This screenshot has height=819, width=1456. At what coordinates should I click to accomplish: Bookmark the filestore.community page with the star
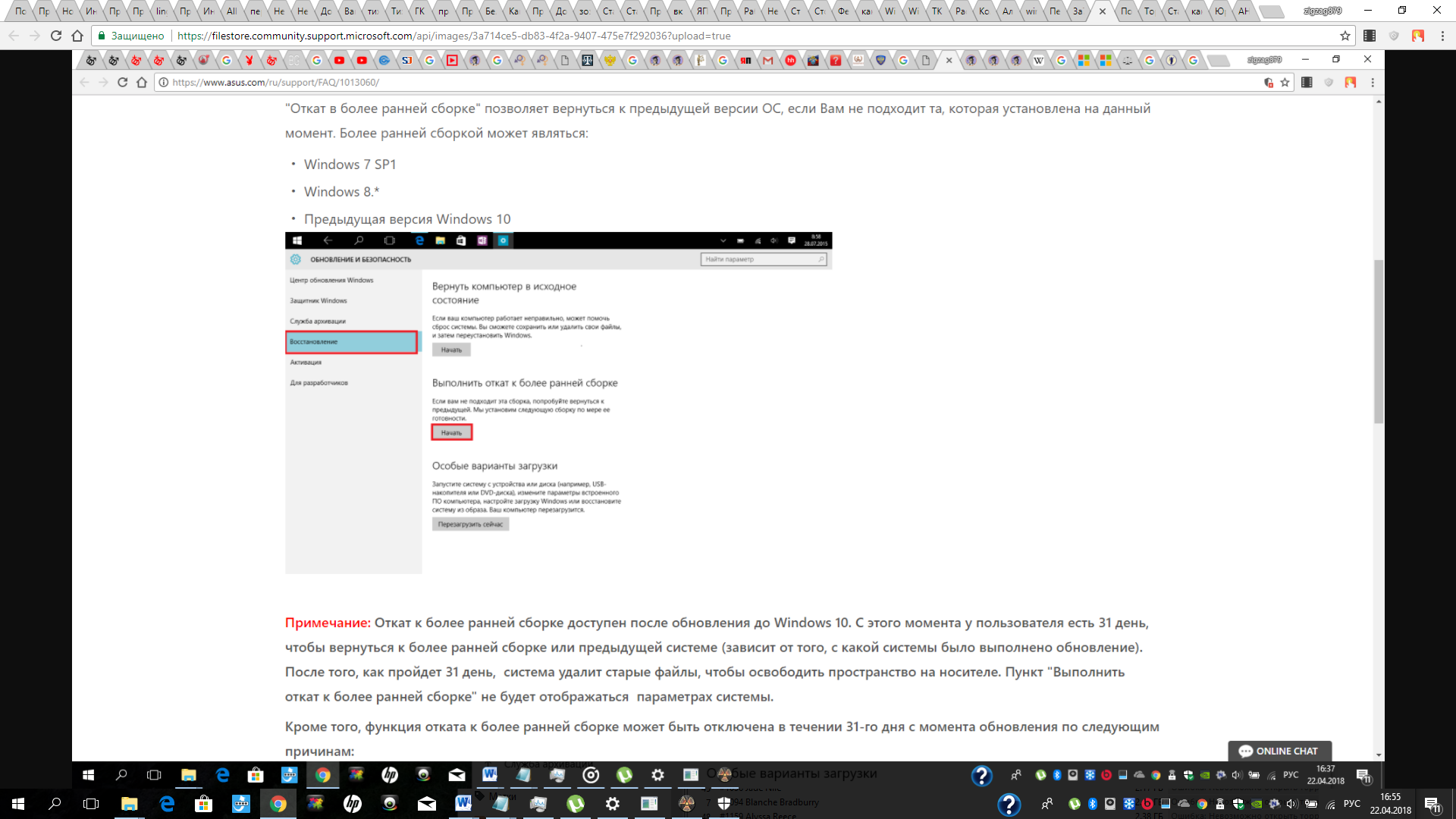point(1345,36)
